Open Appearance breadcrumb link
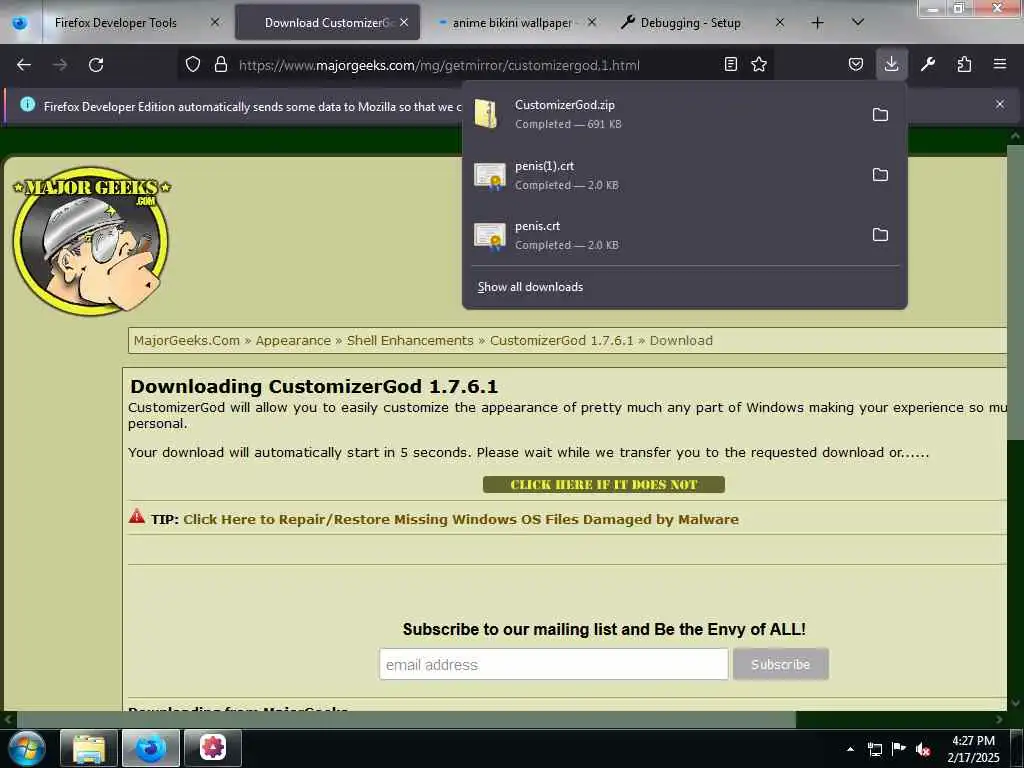Screen dimensions: 1024x768 (x=293, y=340)
